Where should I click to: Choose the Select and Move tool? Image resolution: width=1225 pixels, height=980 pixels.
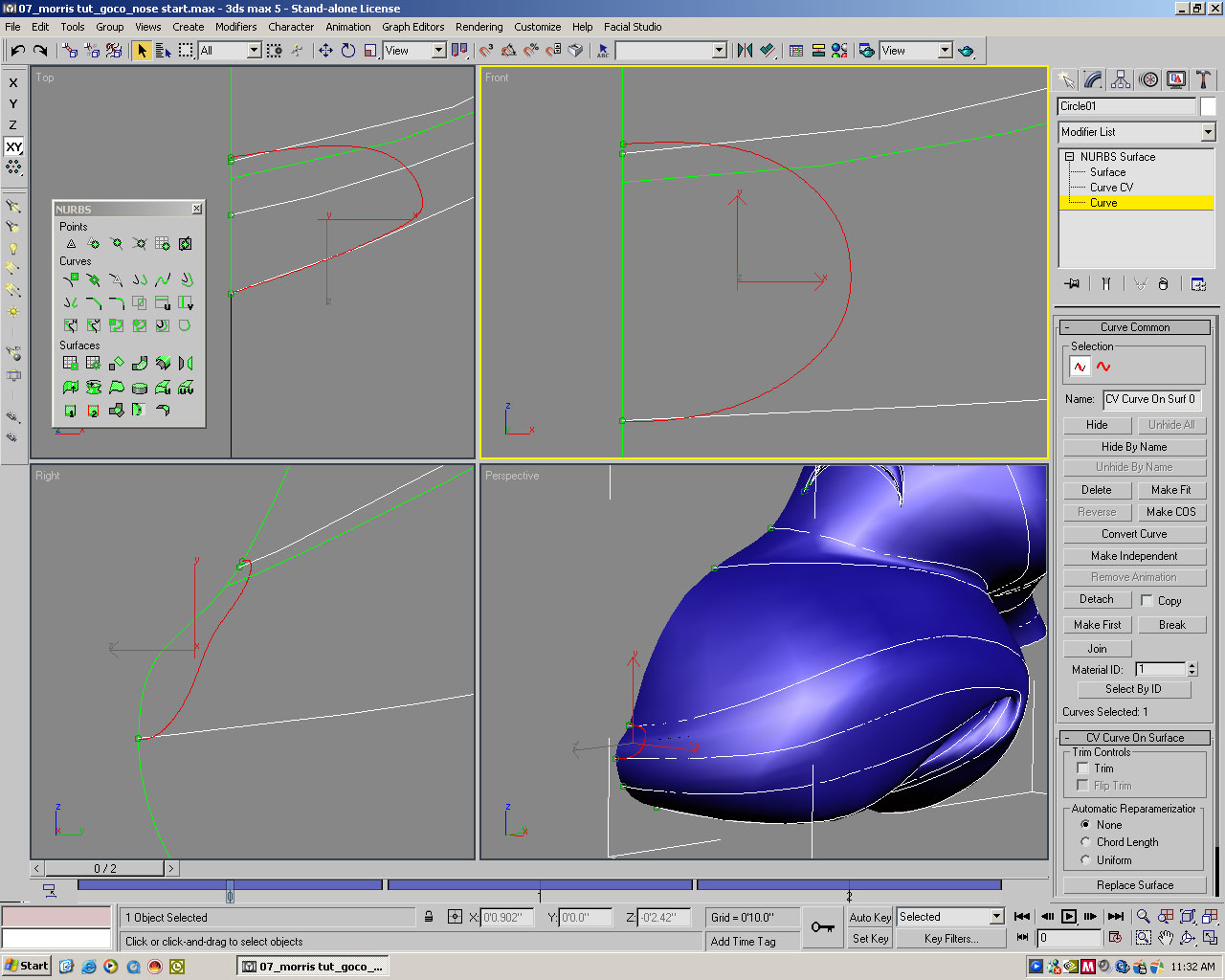326,51
